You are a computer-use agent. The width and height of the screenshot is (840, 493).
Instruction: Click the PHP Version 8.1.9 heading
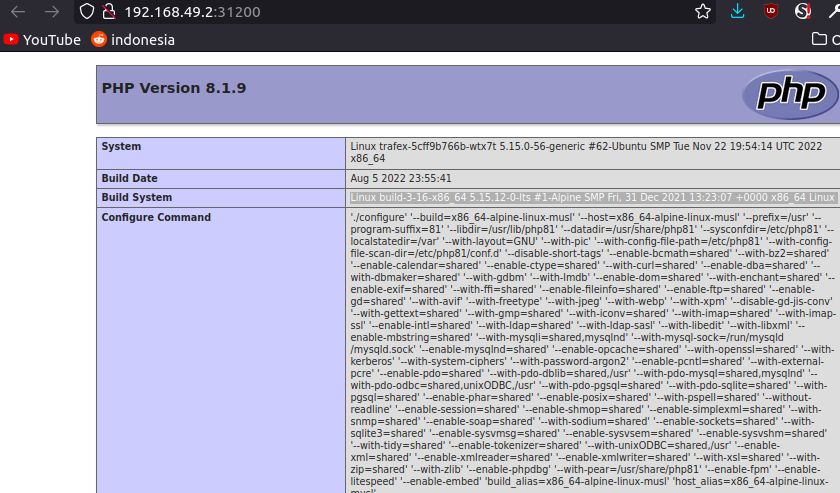[174, 88]
